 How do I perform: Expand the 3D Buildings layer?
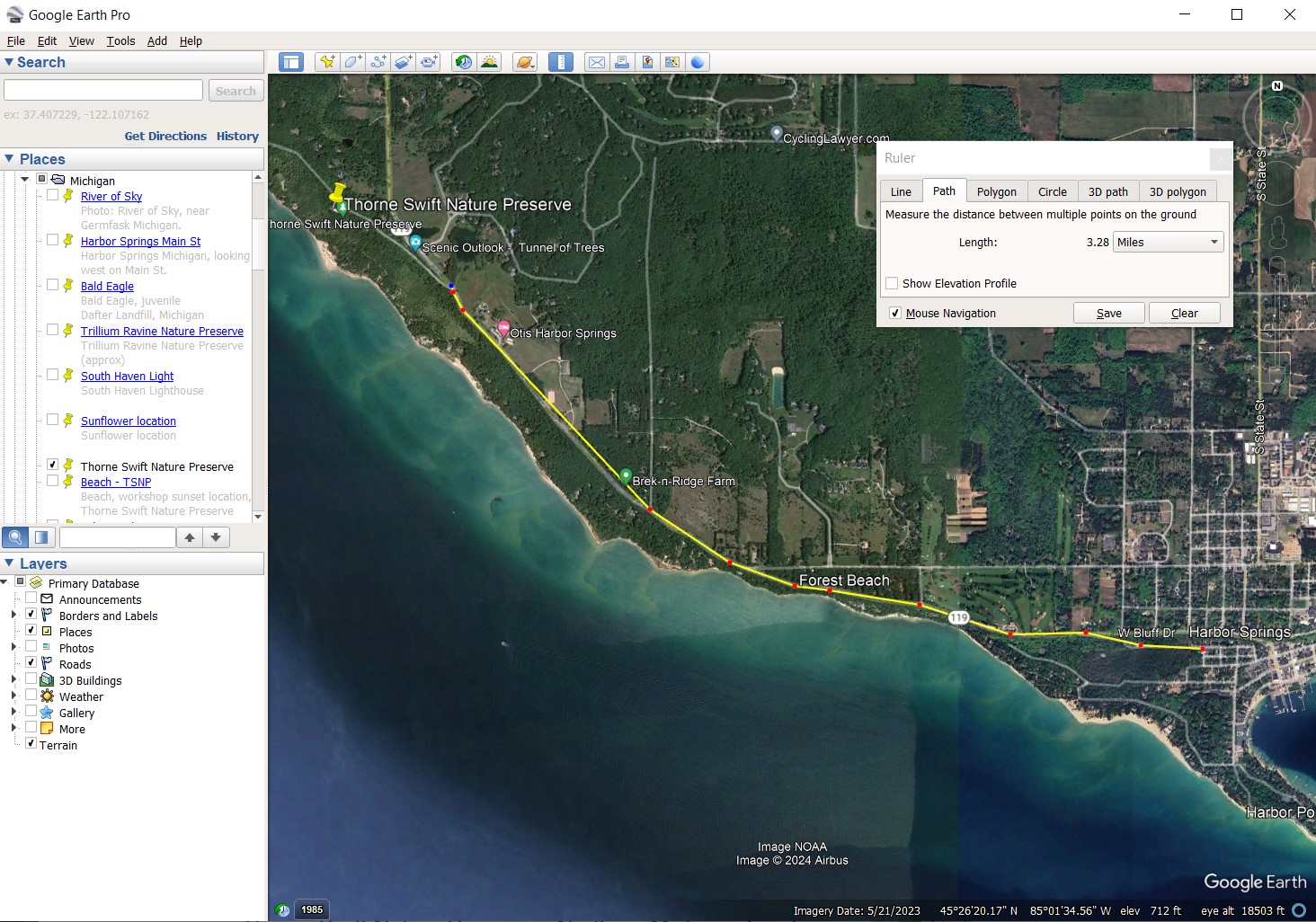pyautogui.click(x=13, y=680)
